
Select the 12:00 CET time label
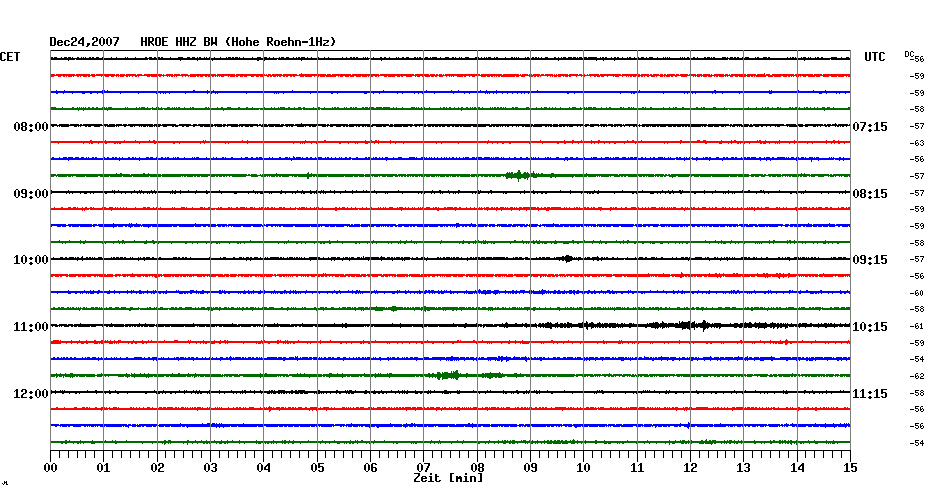31,394
